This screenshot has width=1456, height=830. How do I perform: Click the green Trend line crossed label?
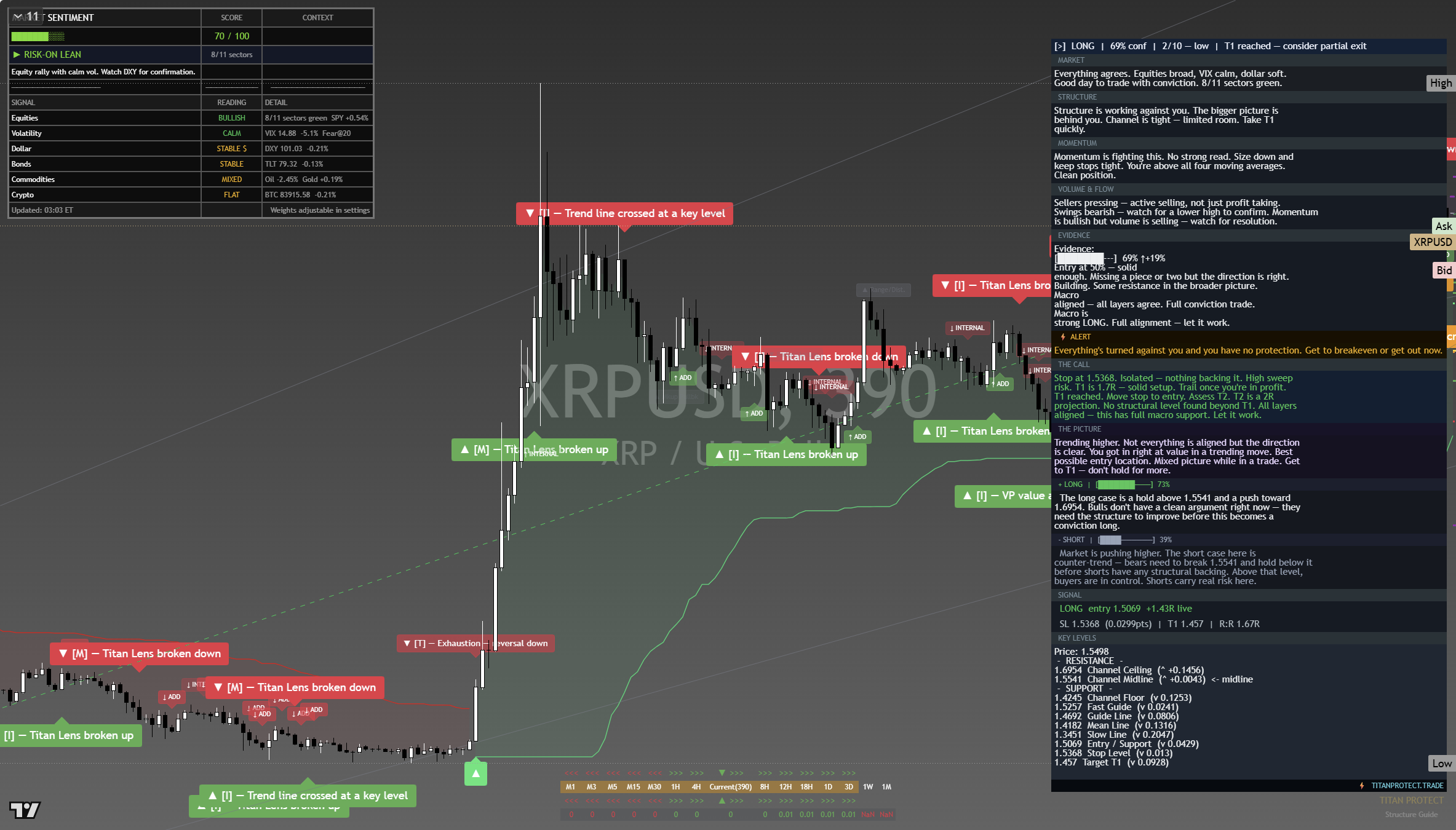tap(308, 796)
